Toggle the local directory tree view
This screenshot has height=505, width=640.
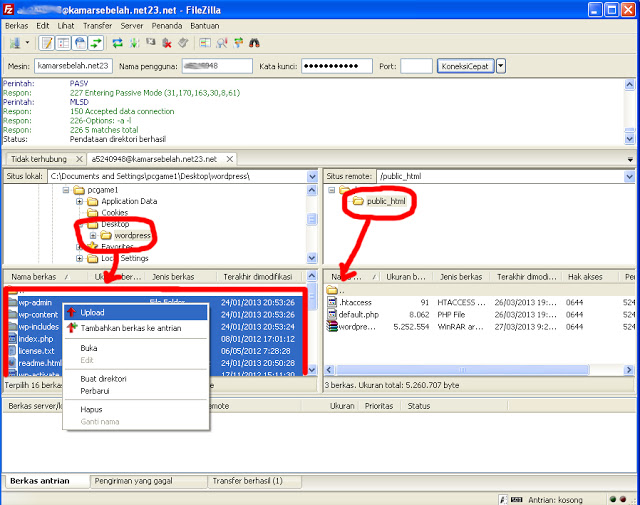tap(63, 43)
